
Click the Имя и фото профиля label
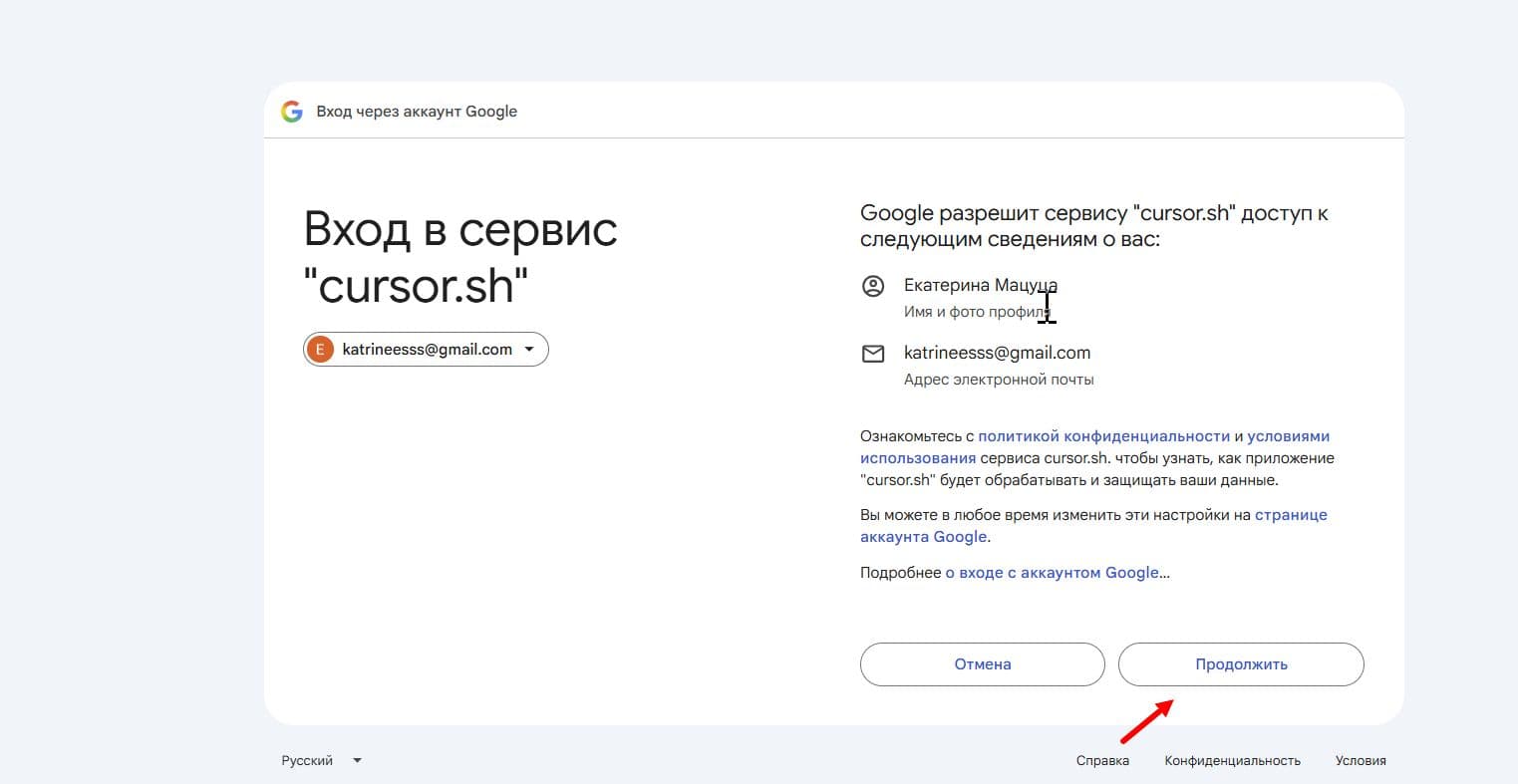(x=978, y=312)
